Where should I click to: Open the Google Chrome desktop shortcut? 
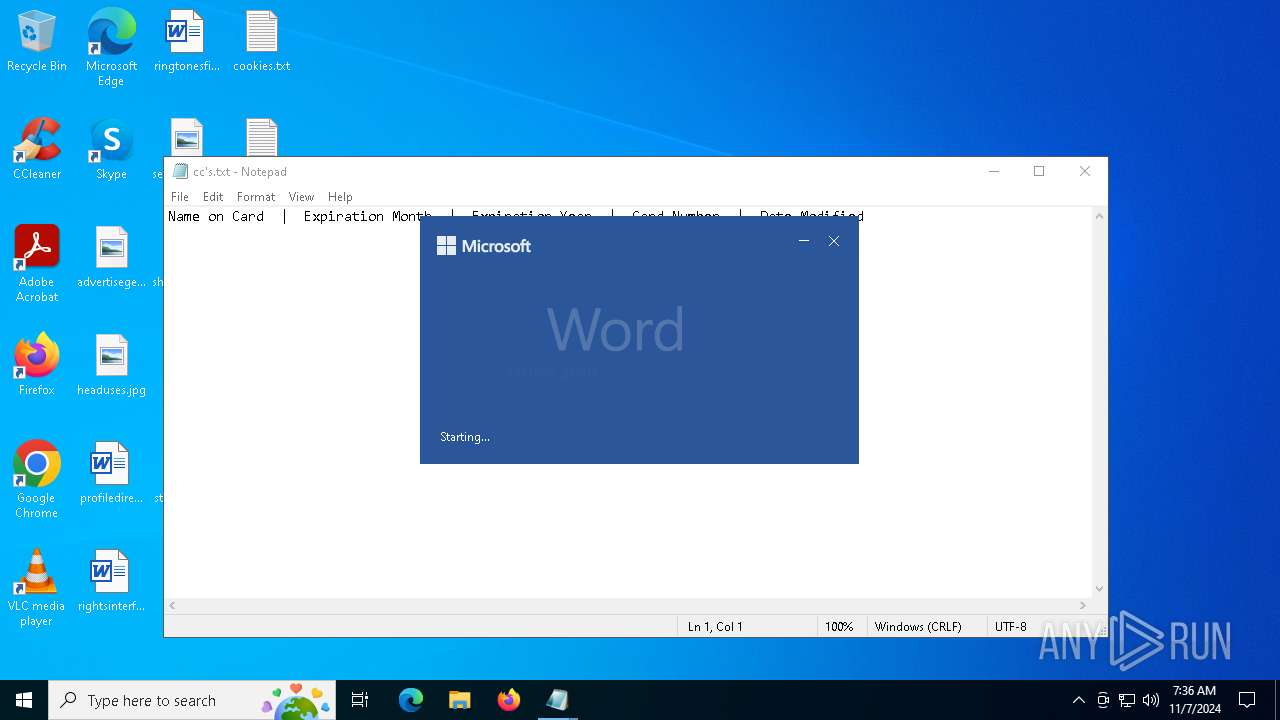point(37,480)
